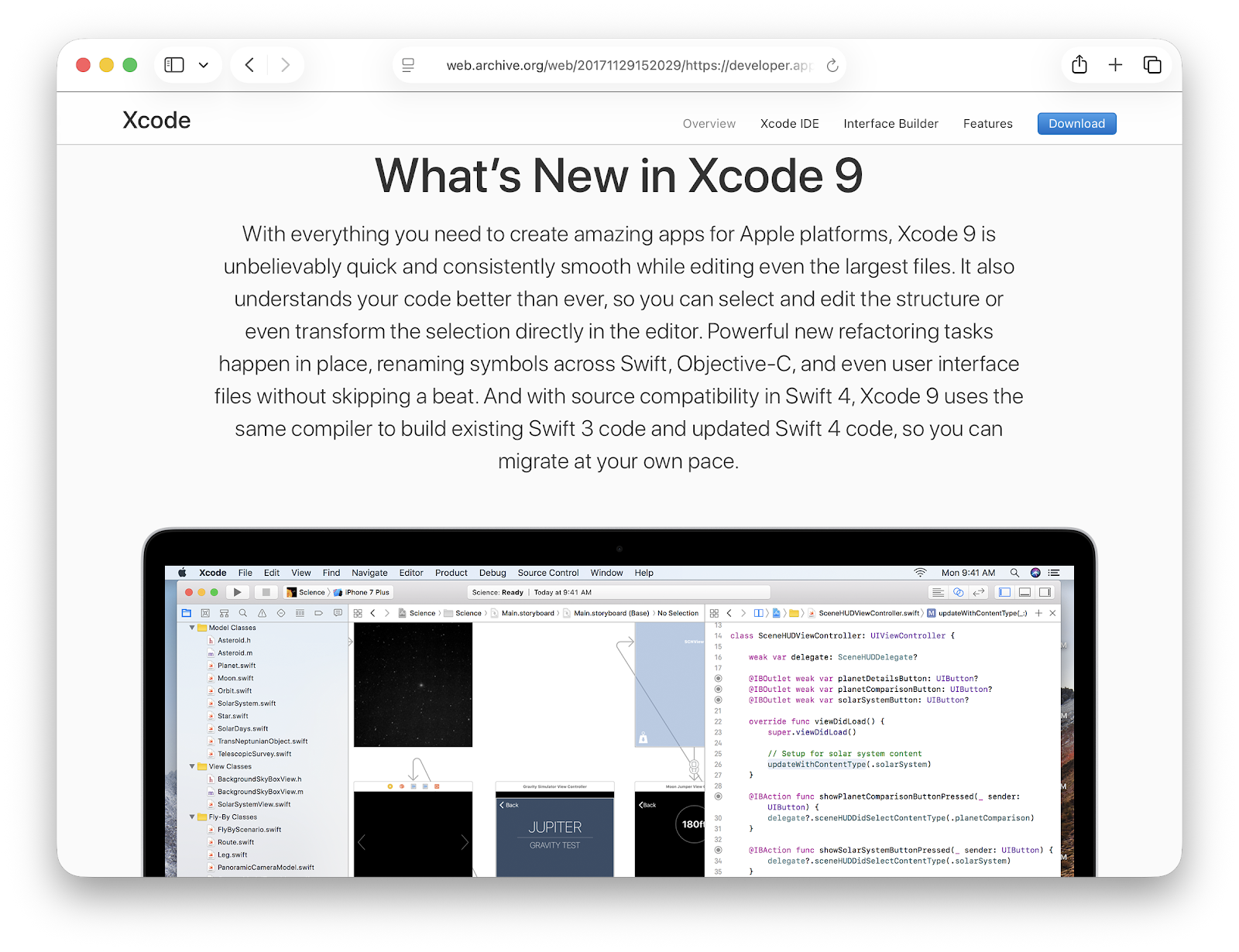Toggle the navigator panel
This screenshot has width=1239, height=952.
coord(1004,592)
